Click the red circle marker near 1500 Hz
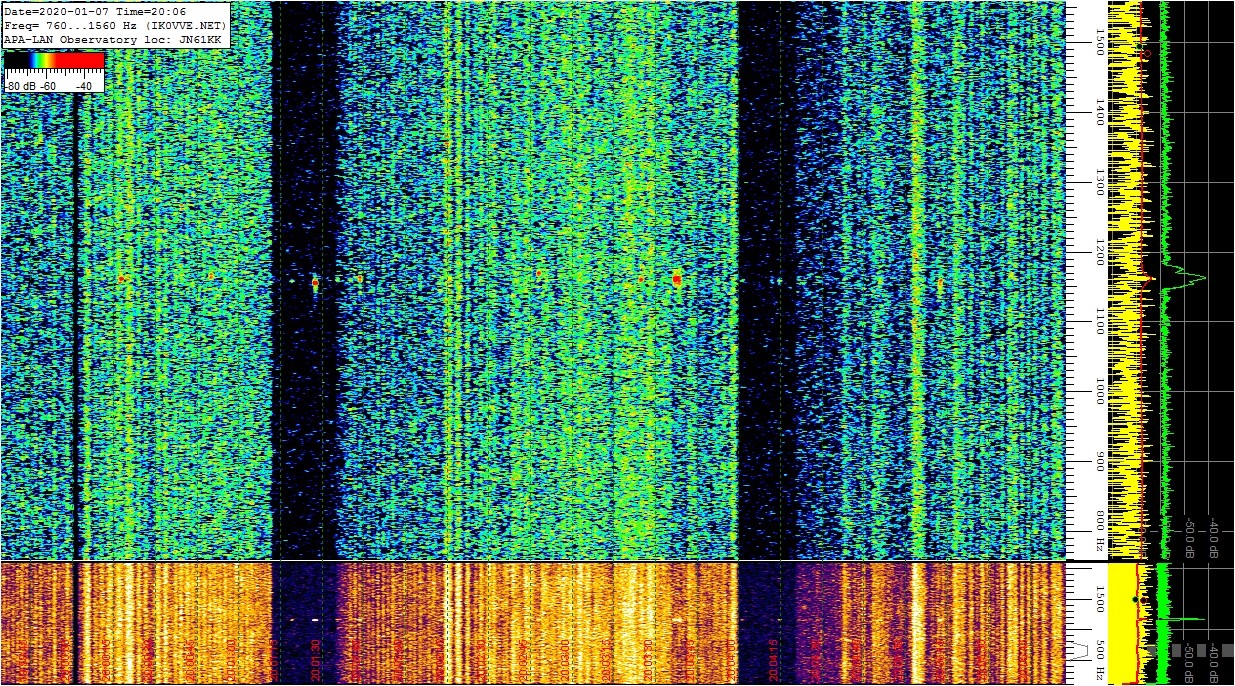1235x686 pixels. [1147, 53]
